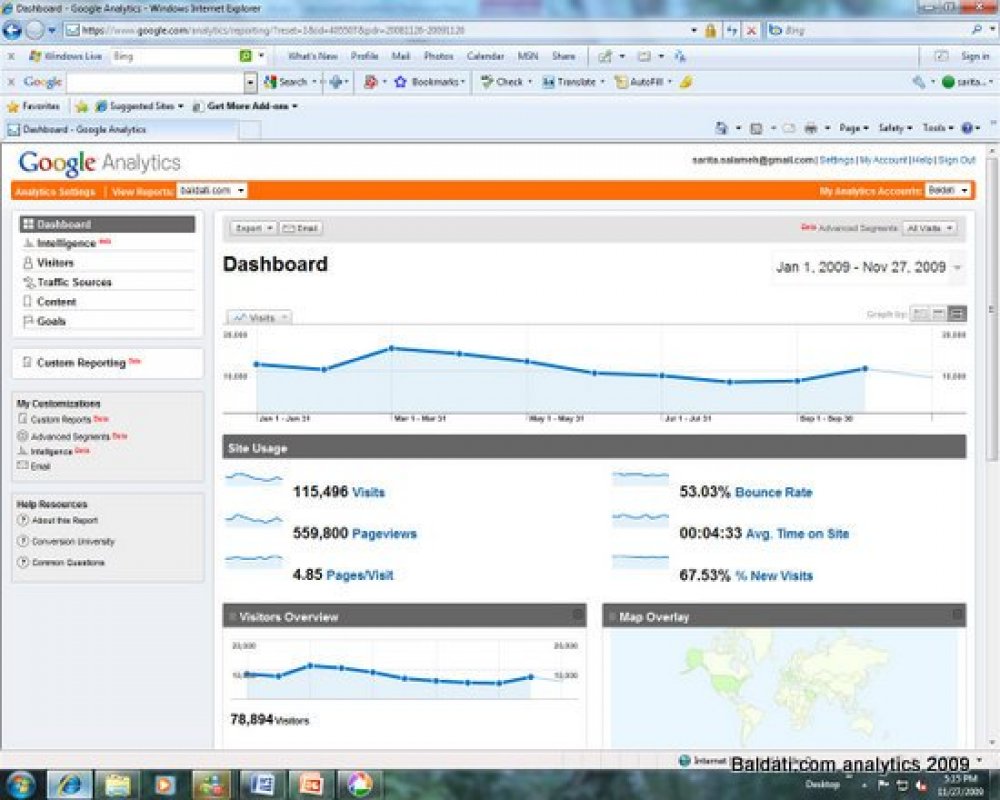Open the My Analytics Accounts dropdown
This screenshot has height=800, width=1000.
[948, 190]
